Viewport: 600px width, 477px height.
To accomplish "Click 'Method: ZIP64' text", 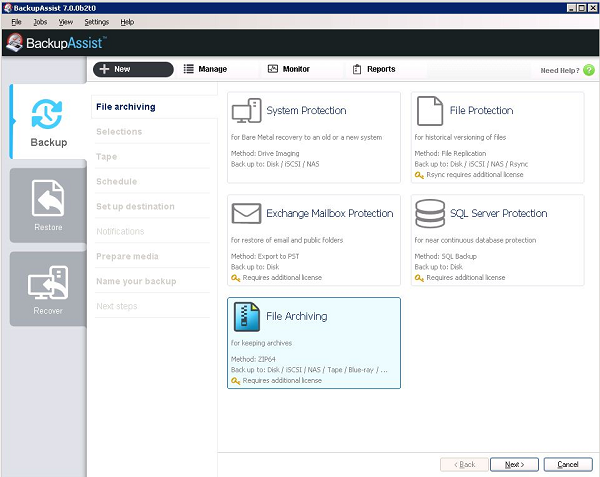I will 253,359.
